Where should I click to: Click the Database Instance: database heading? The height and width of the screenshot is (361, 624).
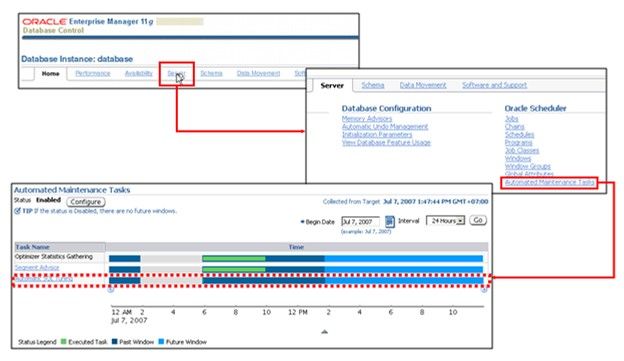tap(77, 59)
